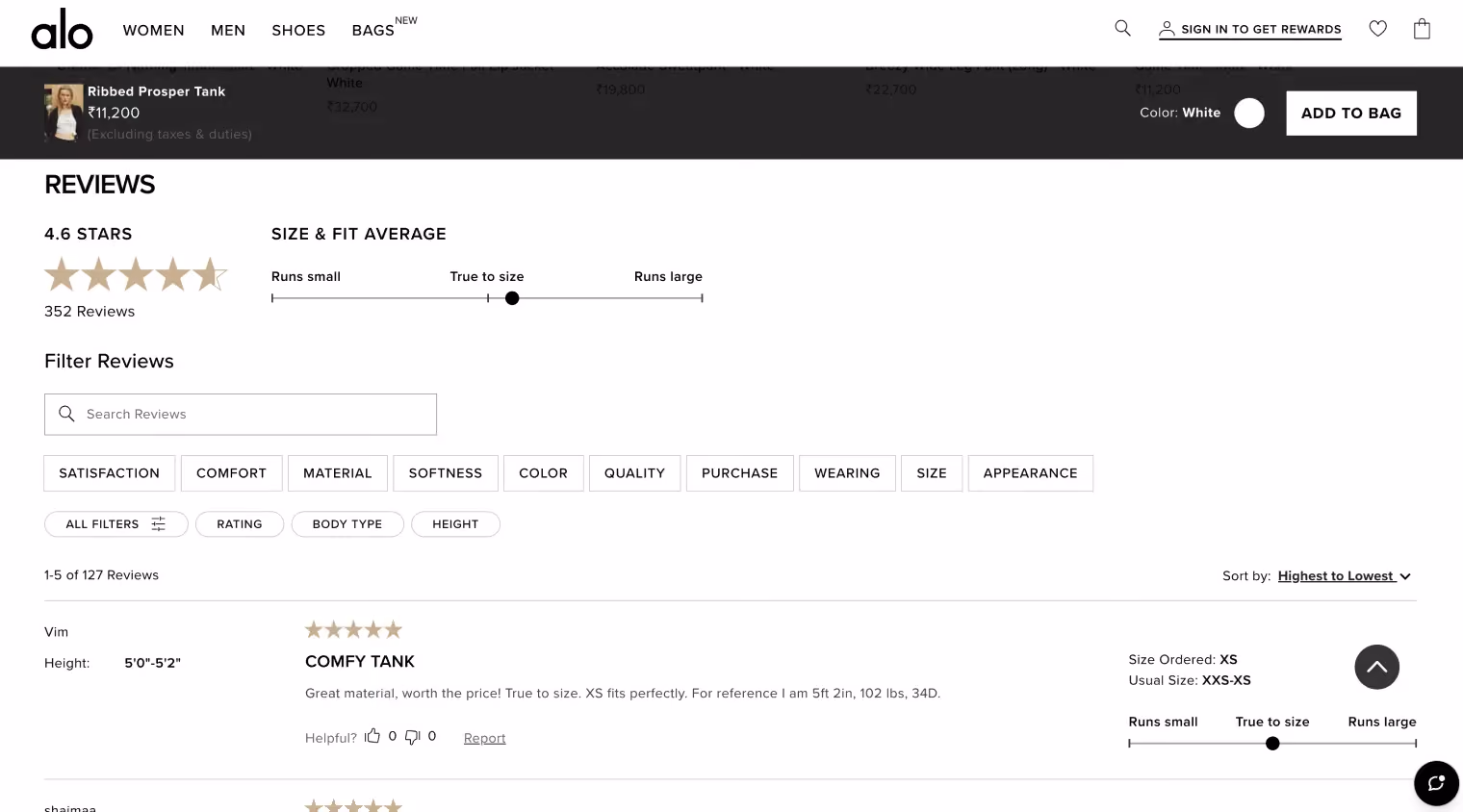Click the thumbs down icon on Vim's review
This screenshot has width=1463, height=812.
(412, 737)
